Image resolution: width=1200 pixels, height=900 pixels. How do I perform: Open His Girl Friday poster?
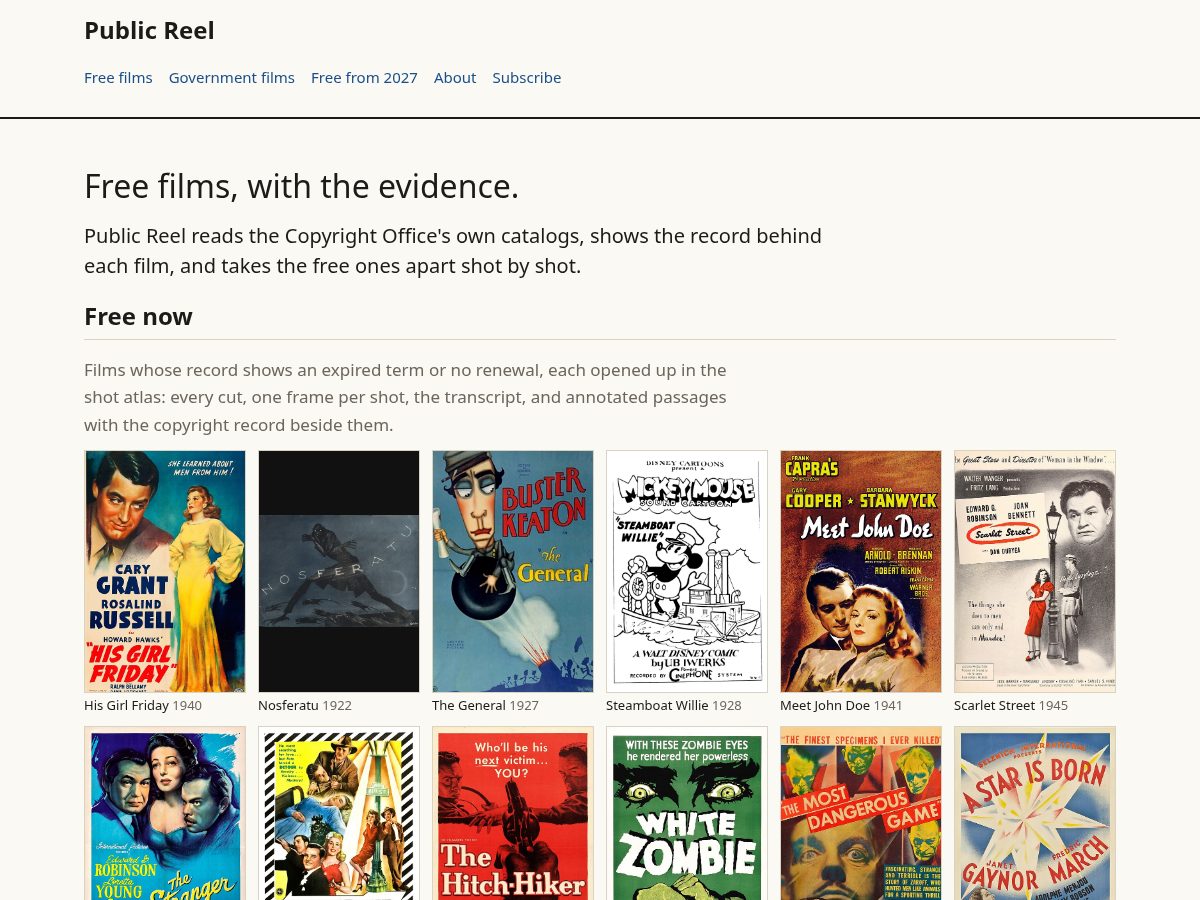[x=165, y=571]
